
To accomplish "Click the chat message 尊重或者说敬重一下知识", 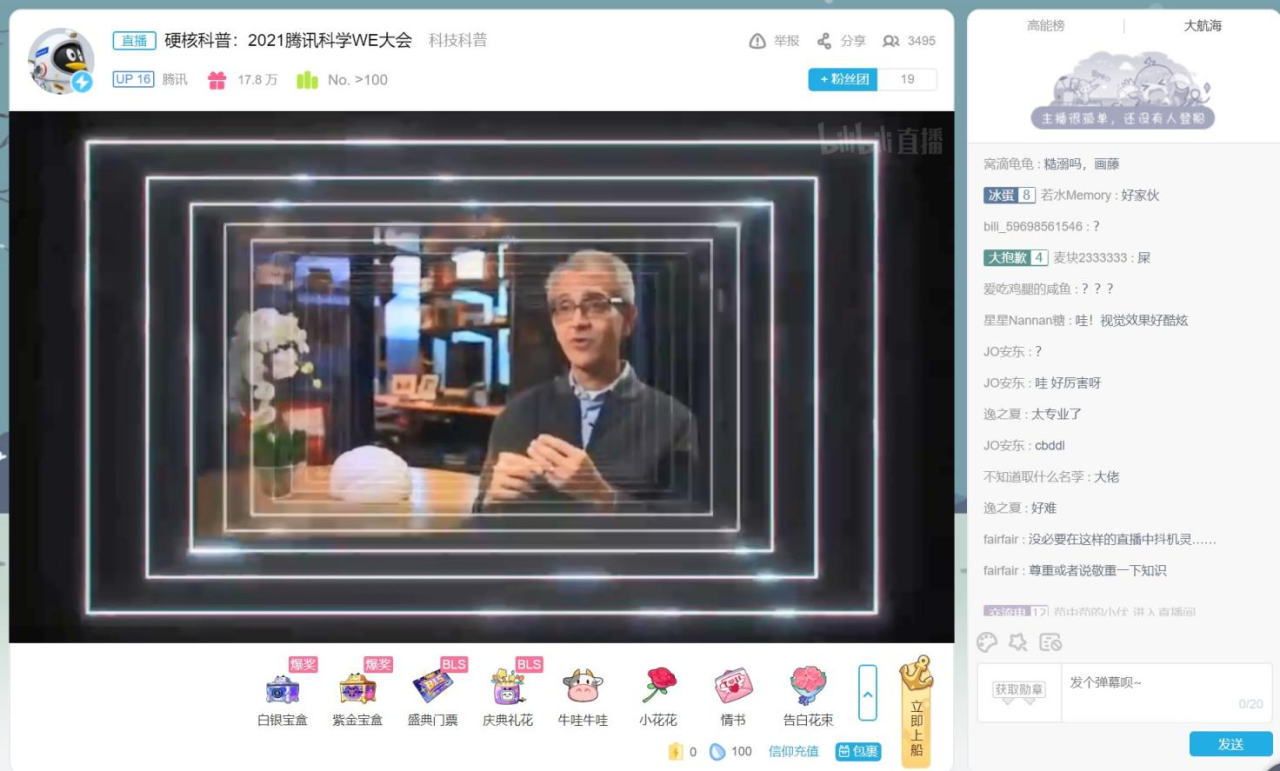I will tap(1098, 571).
